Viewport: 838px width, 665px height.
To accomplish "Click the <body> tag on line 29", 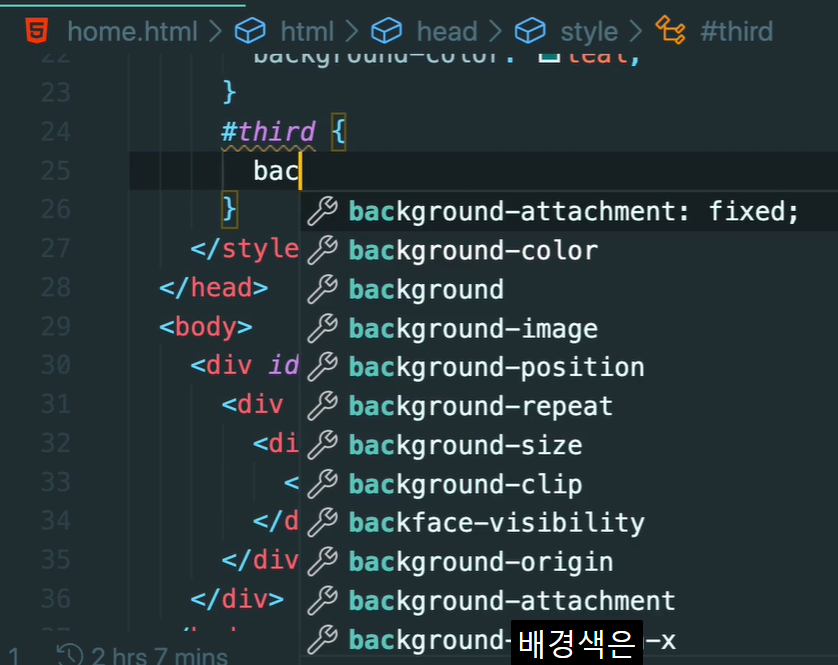I will pyautogui.click(x=206, y=327).
